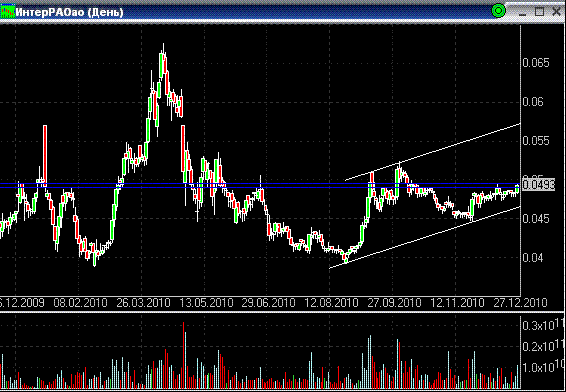The height and width of the screenshot is (392, 566).
Task: Click the 29.06.2010 date label
Action: point(268,302)
